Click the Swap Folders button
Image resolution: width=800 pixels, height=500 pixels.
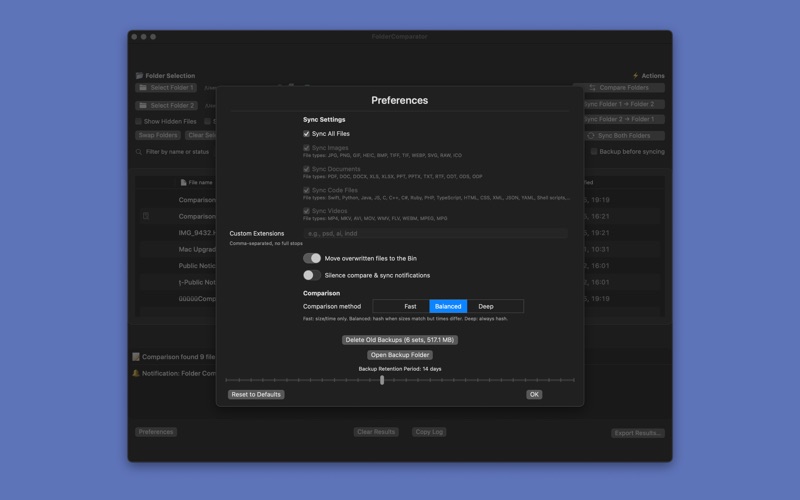(x=158, y=135)
